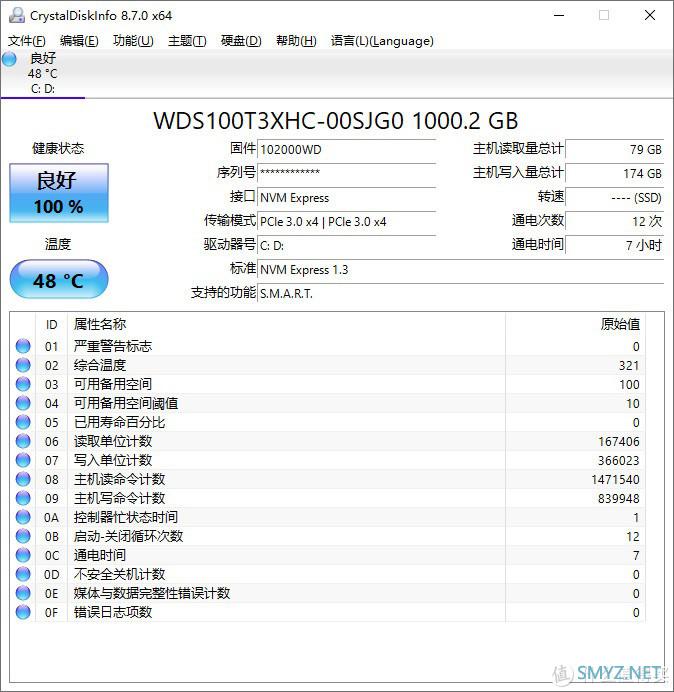Click raw value 1471540
This screenshot has width=674, height=692.
coord(615,480)
